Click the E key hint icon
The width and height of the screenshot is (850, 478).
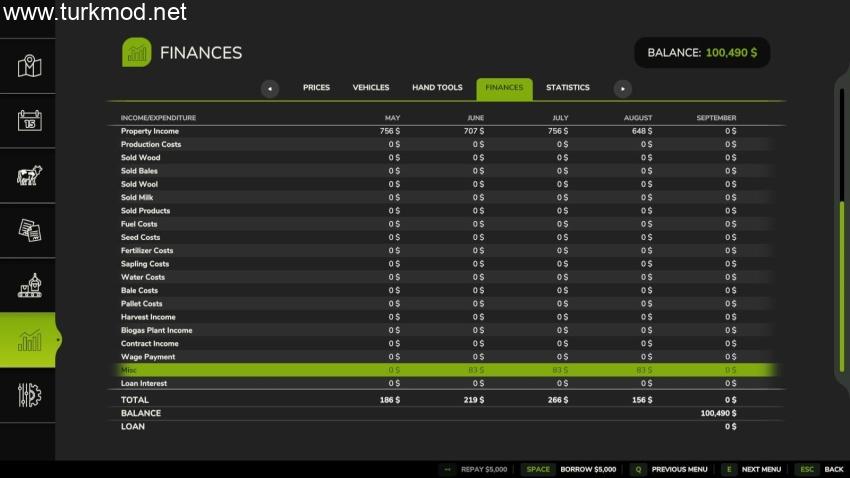(x=729, y=469)
